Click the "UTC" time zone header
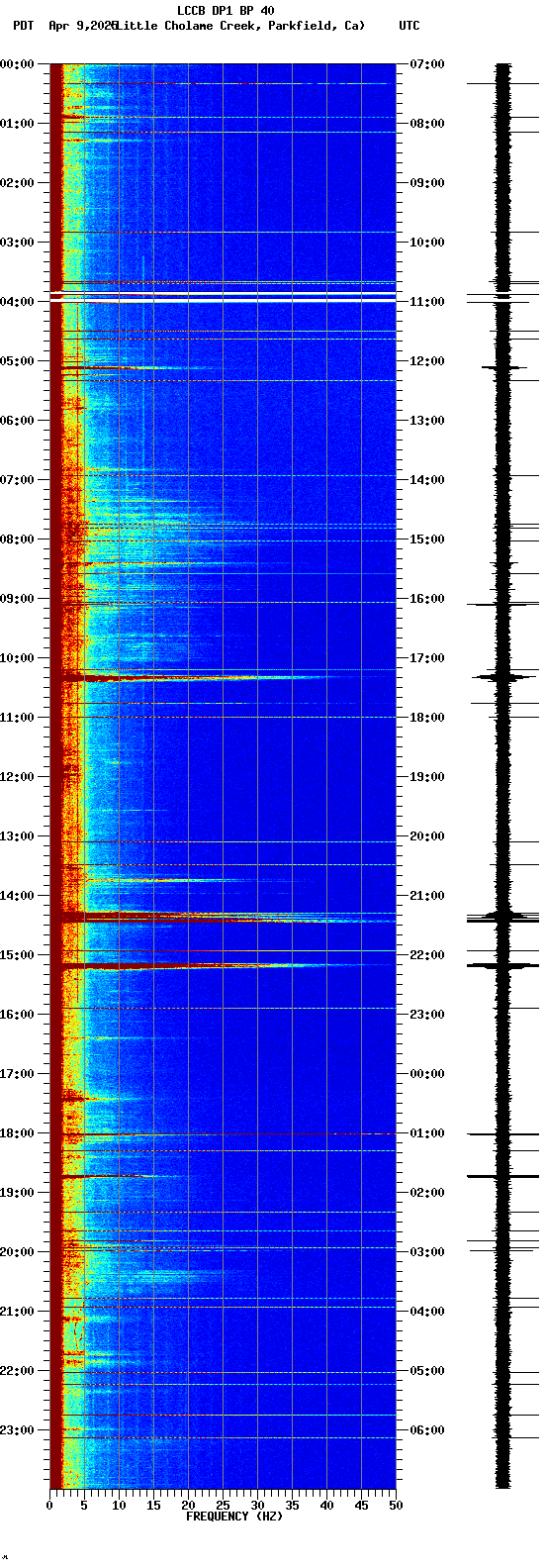Screen dimensions: 546x1568 click(409, 26)
